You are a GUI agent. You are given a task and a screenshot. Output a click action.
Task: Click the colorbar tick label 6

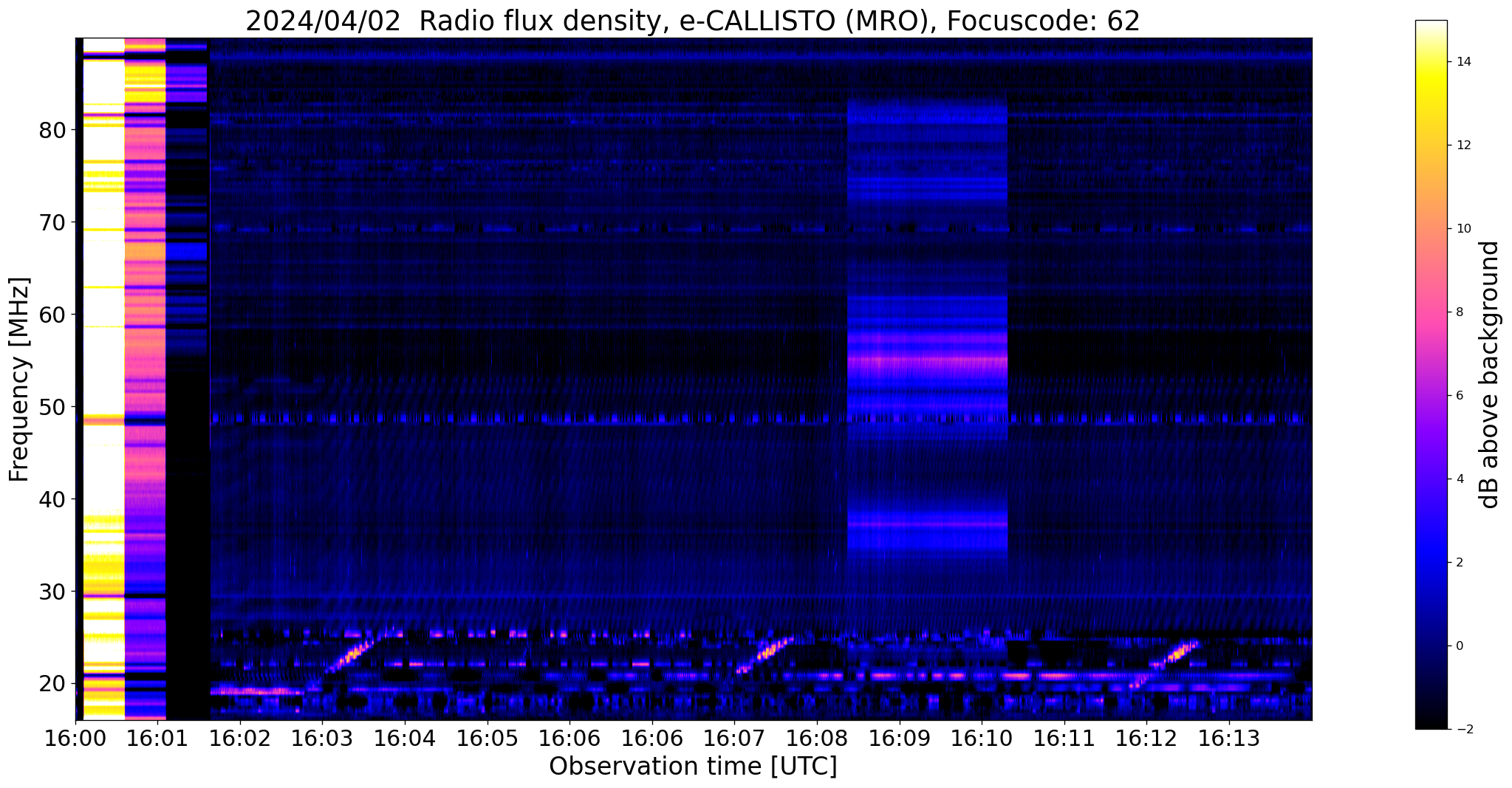[1459, 396]
